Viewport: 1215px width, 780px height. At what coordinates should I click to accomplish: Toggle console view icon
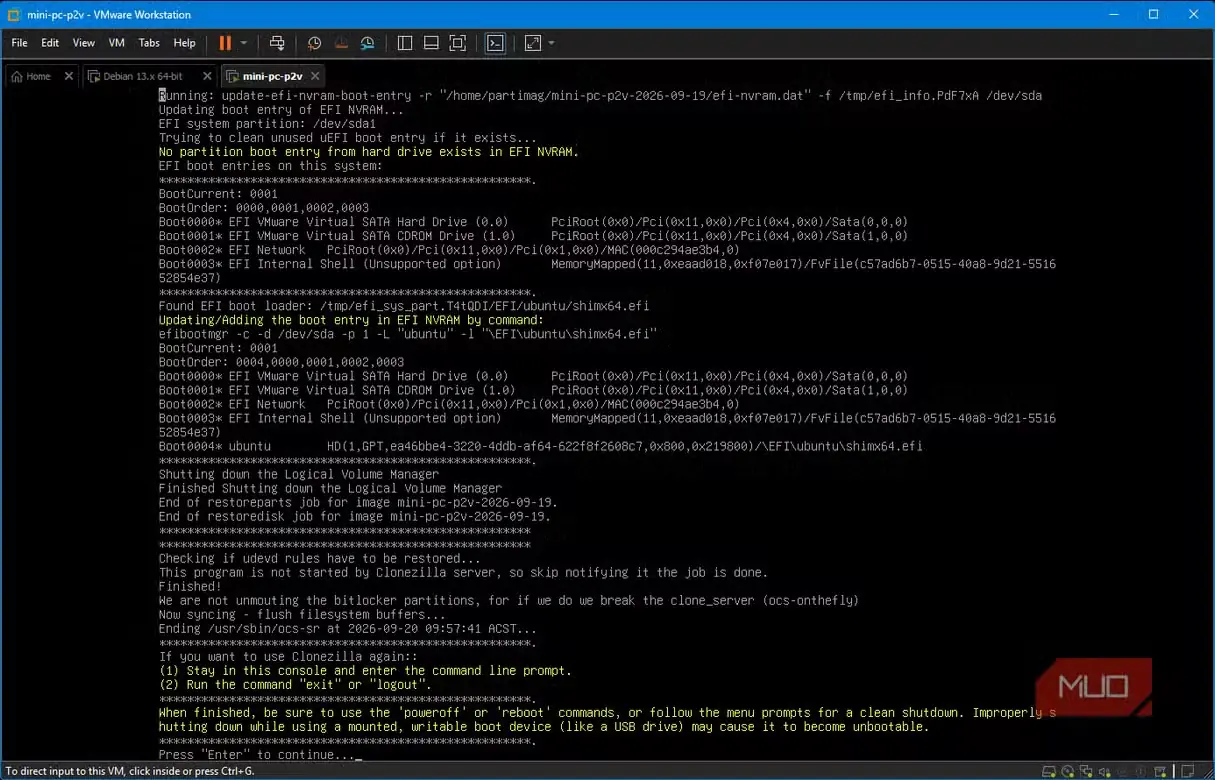pos(494,43)
